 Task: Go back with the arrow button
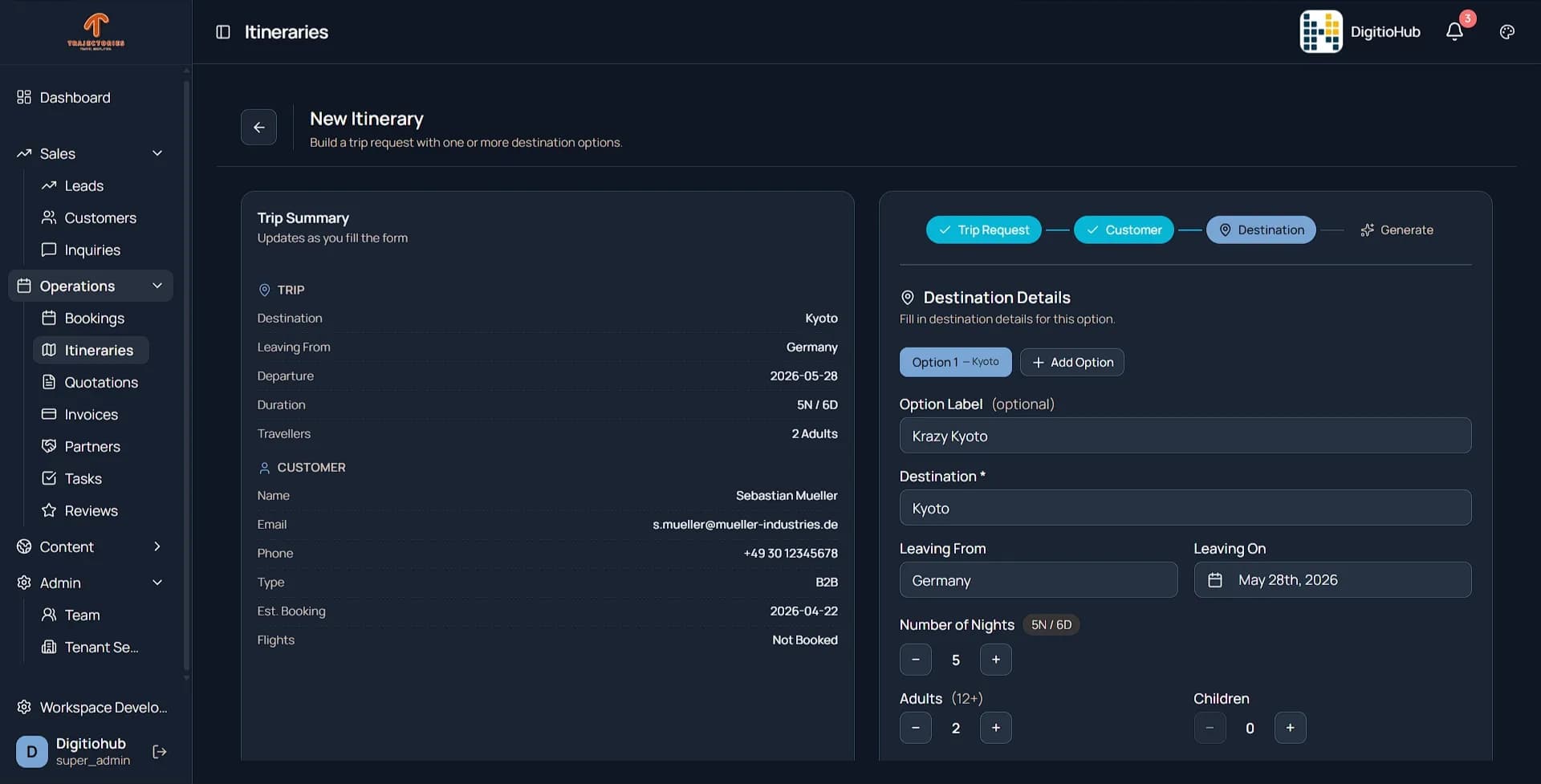click(258, 127)
